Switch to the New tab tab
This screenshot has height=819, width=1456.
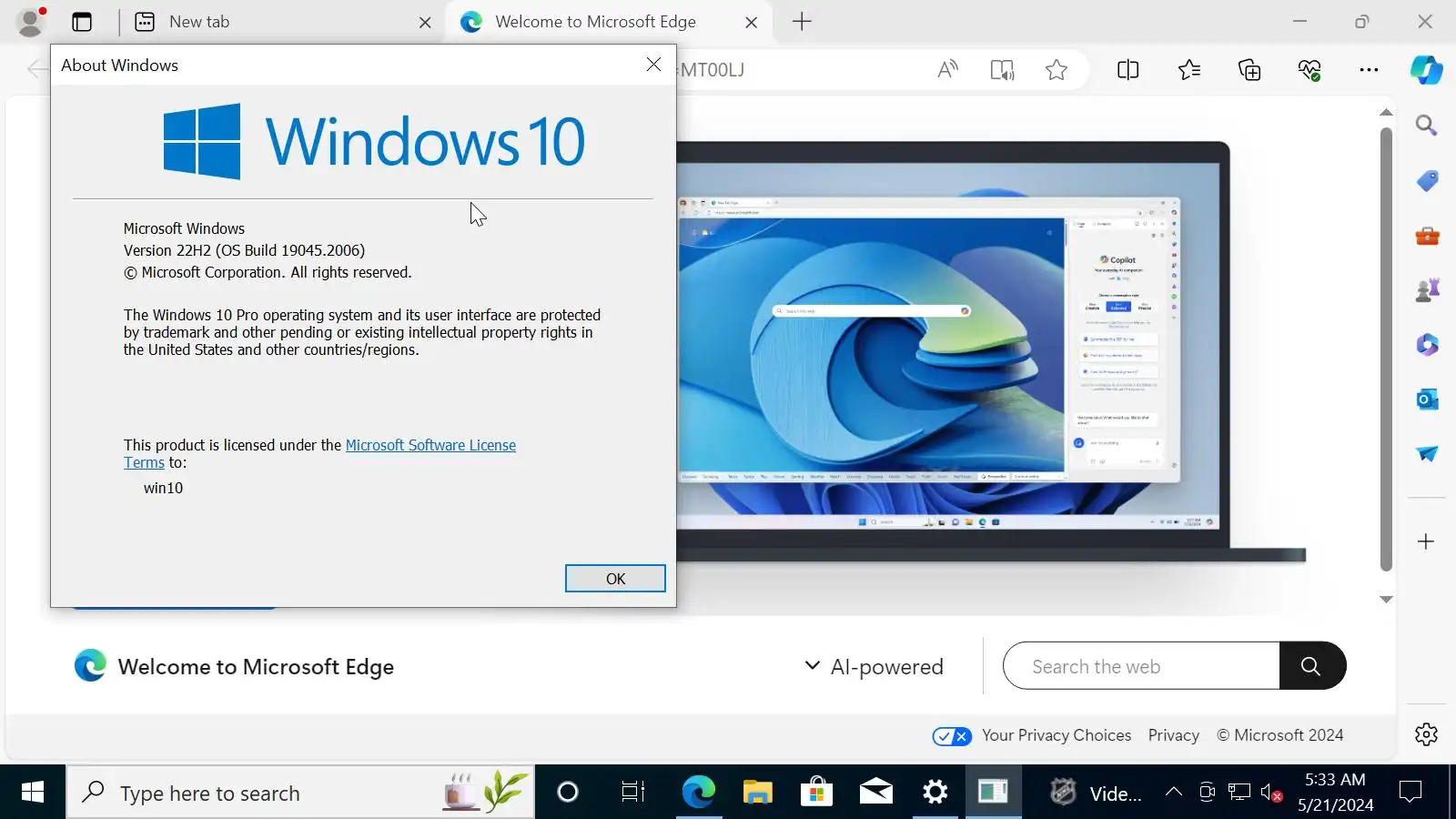[280, 22]
